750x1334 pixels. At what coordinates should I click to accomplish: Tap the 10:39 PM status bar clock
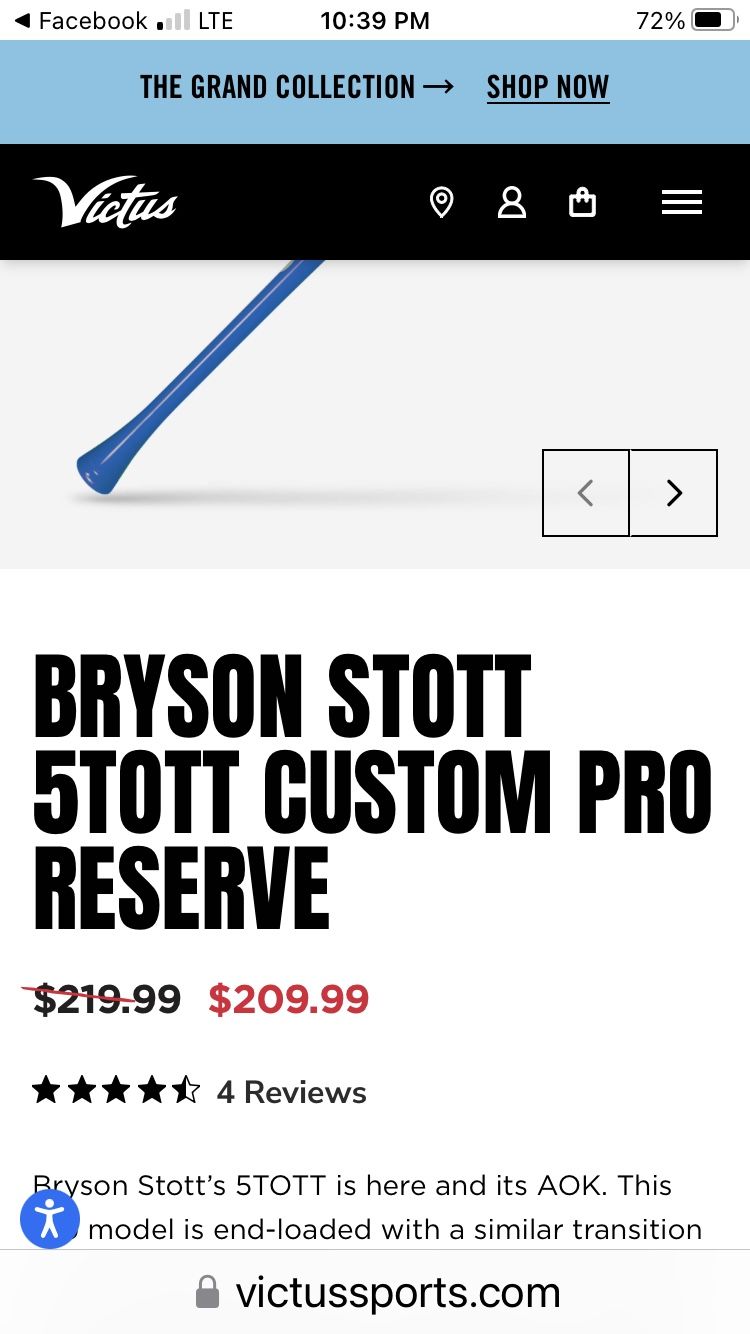[375, 21]
